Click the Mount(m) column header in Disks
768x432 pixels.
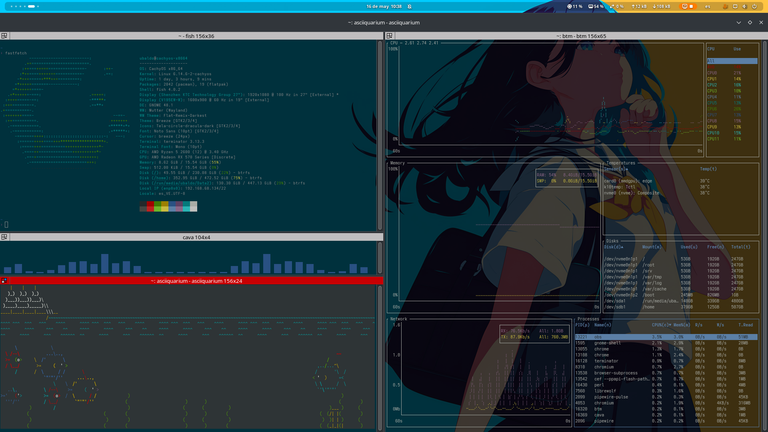(651, 247)
